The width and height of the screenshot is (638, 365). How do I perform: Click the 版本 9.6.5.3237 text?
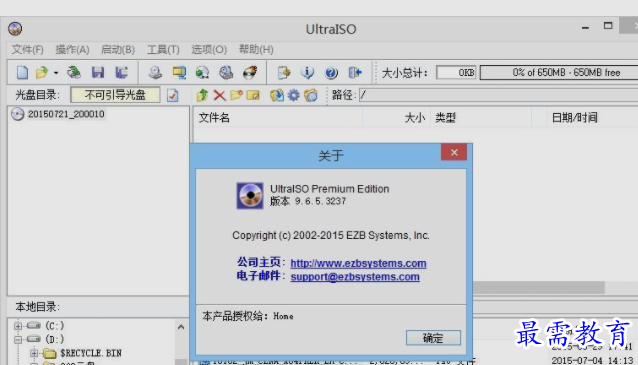[308, 201]
